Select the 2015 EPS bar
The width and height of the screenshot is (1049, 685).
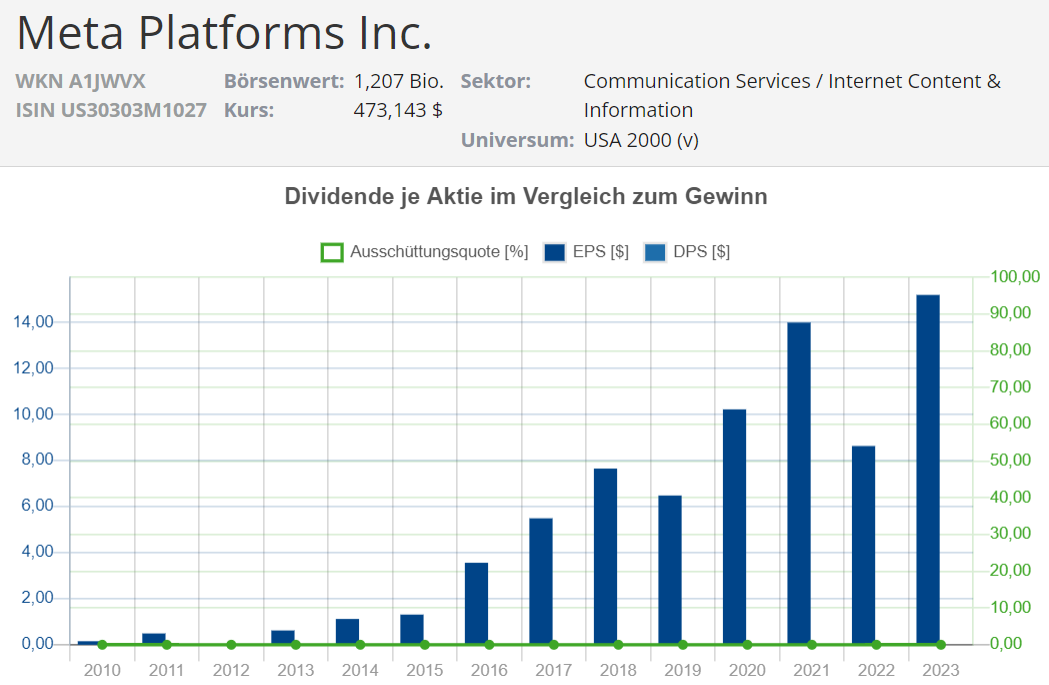[412, 629]
